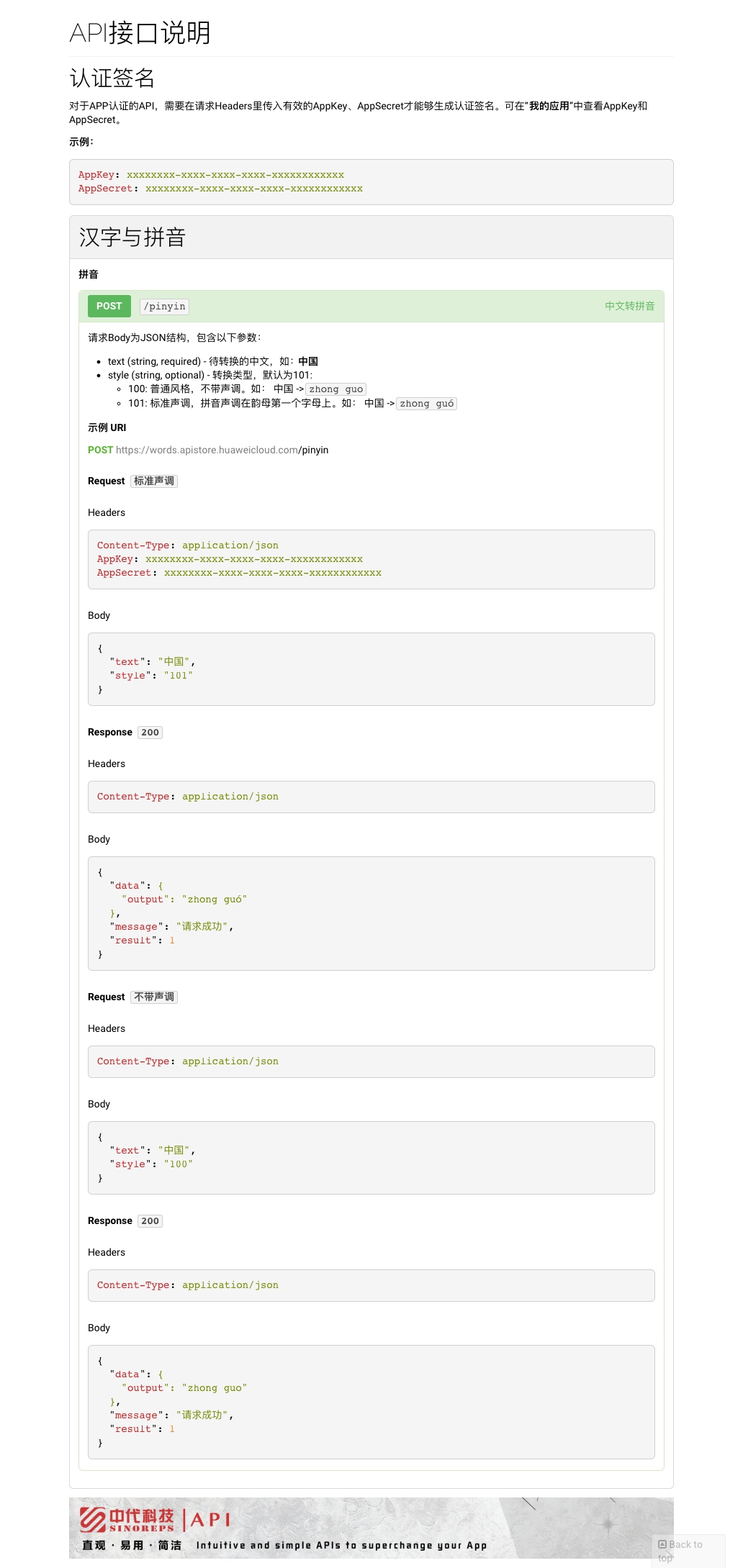Collapse the first Response 200 section
Image resolution: width=743 pixels, height=1568 pixels.
click(x=125, y=732)
